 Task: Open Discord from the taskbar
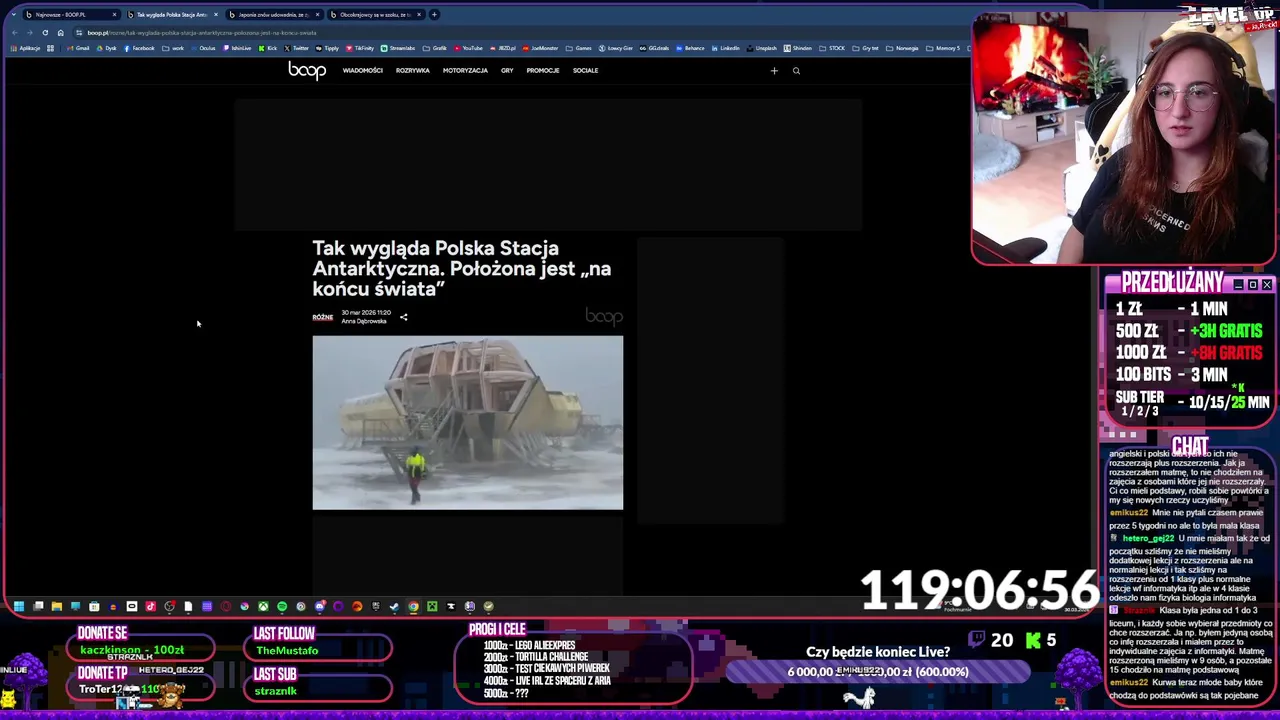pyautogui.click(x=320, y=606)
